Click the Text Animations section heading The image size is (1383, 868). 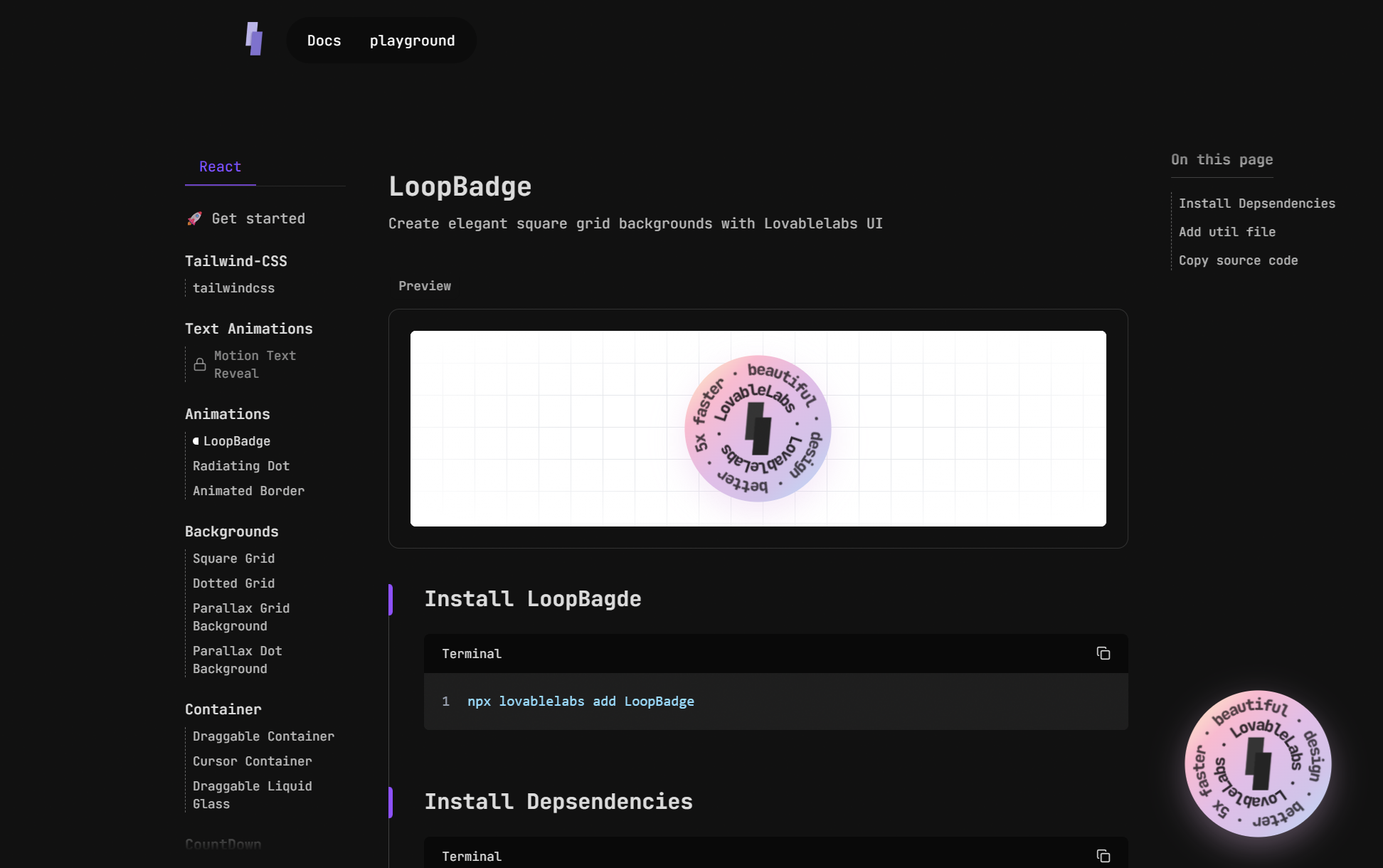(x=249, y=329)
